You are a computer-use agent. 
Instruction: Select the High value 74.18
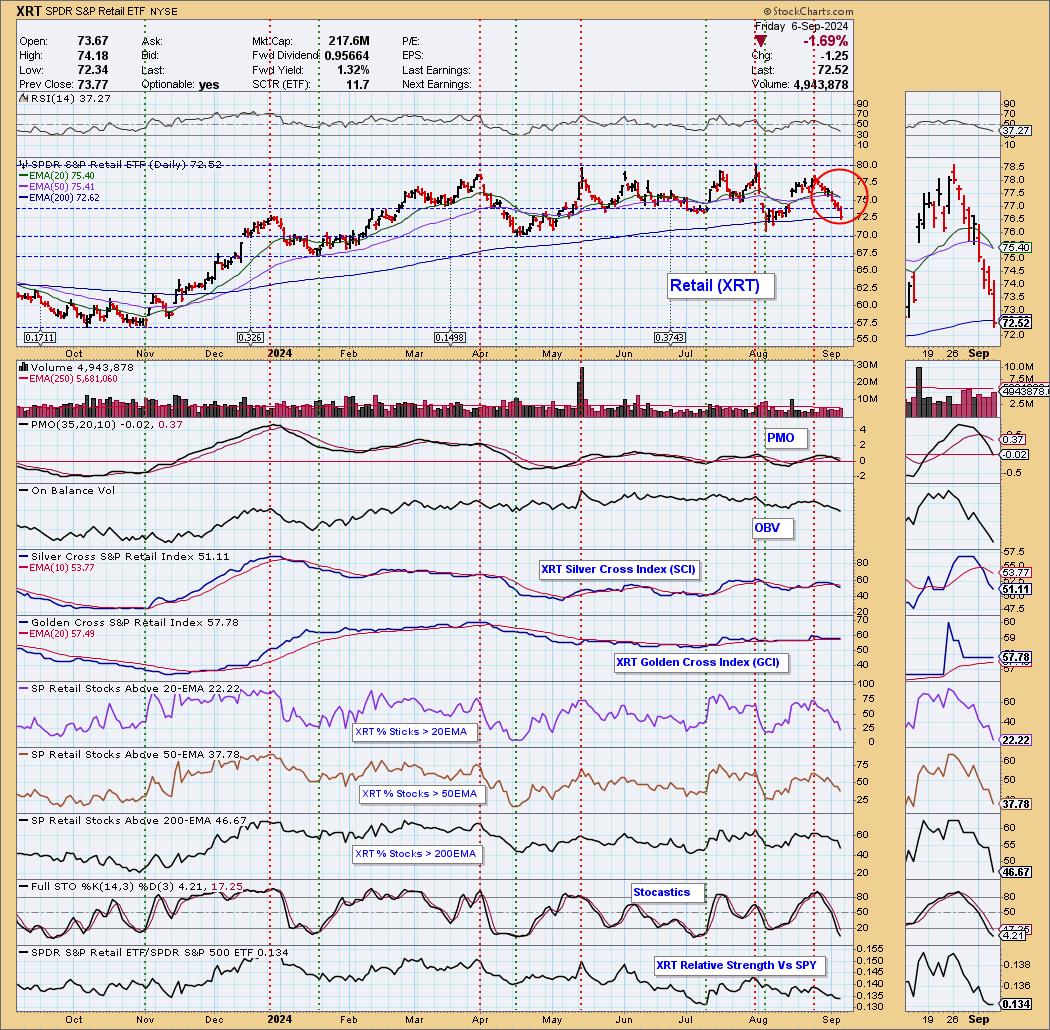pos(92,56)
